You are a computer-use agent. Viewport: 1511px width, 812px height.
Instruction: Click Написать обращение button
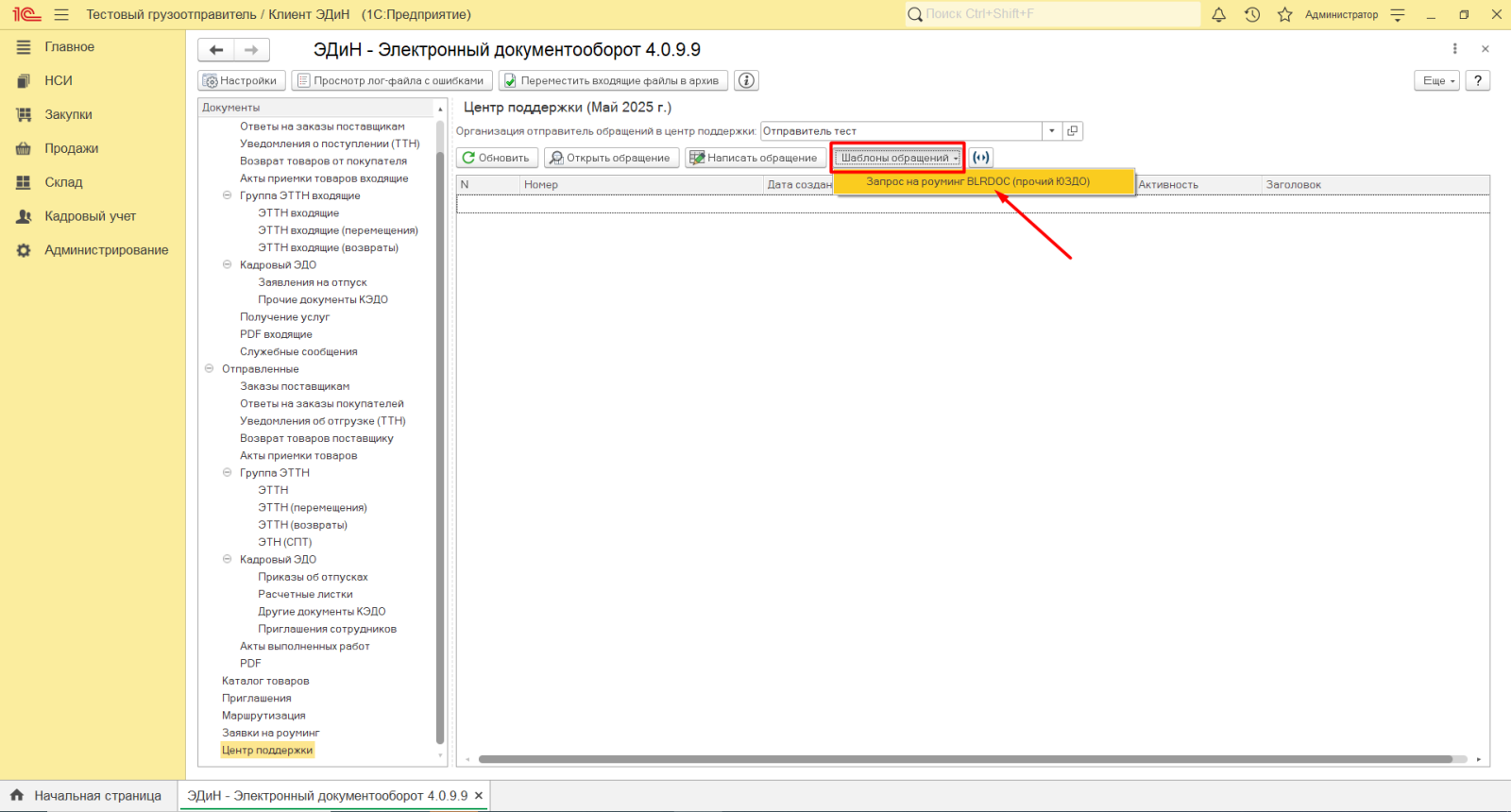coord(755,158)
